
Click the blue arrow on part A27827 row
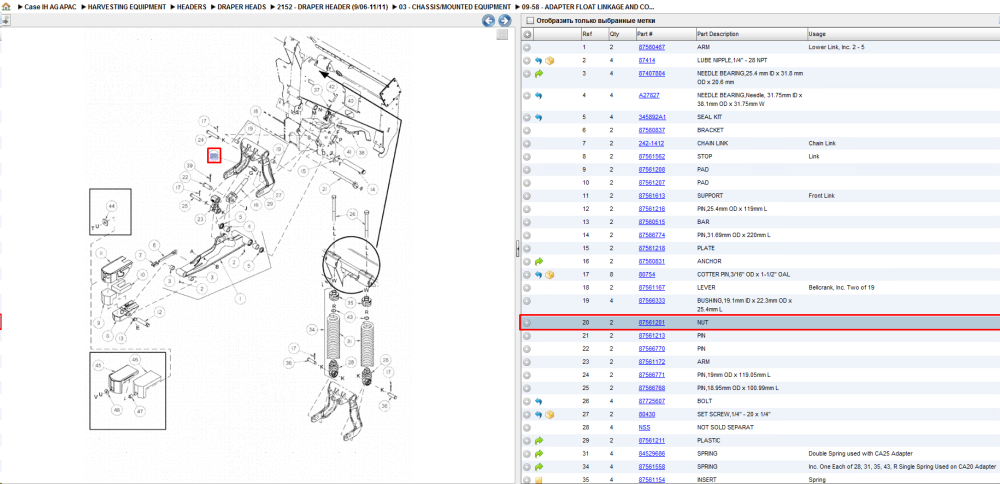(x=538, y=96)
